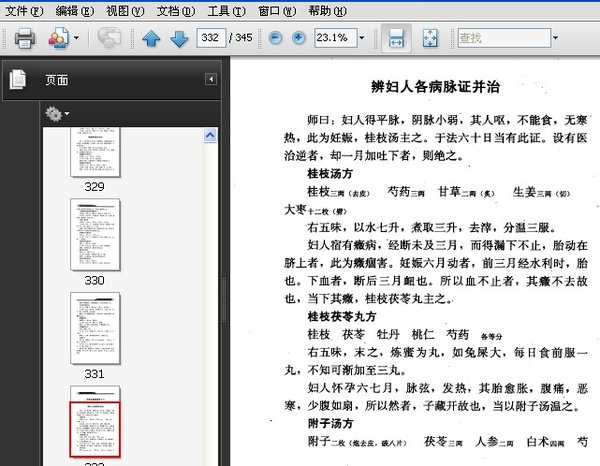Click thumbnail scrollbar up arrow
Screen dimensions: 600x466
pyautogui.click(x=210, y=135)
